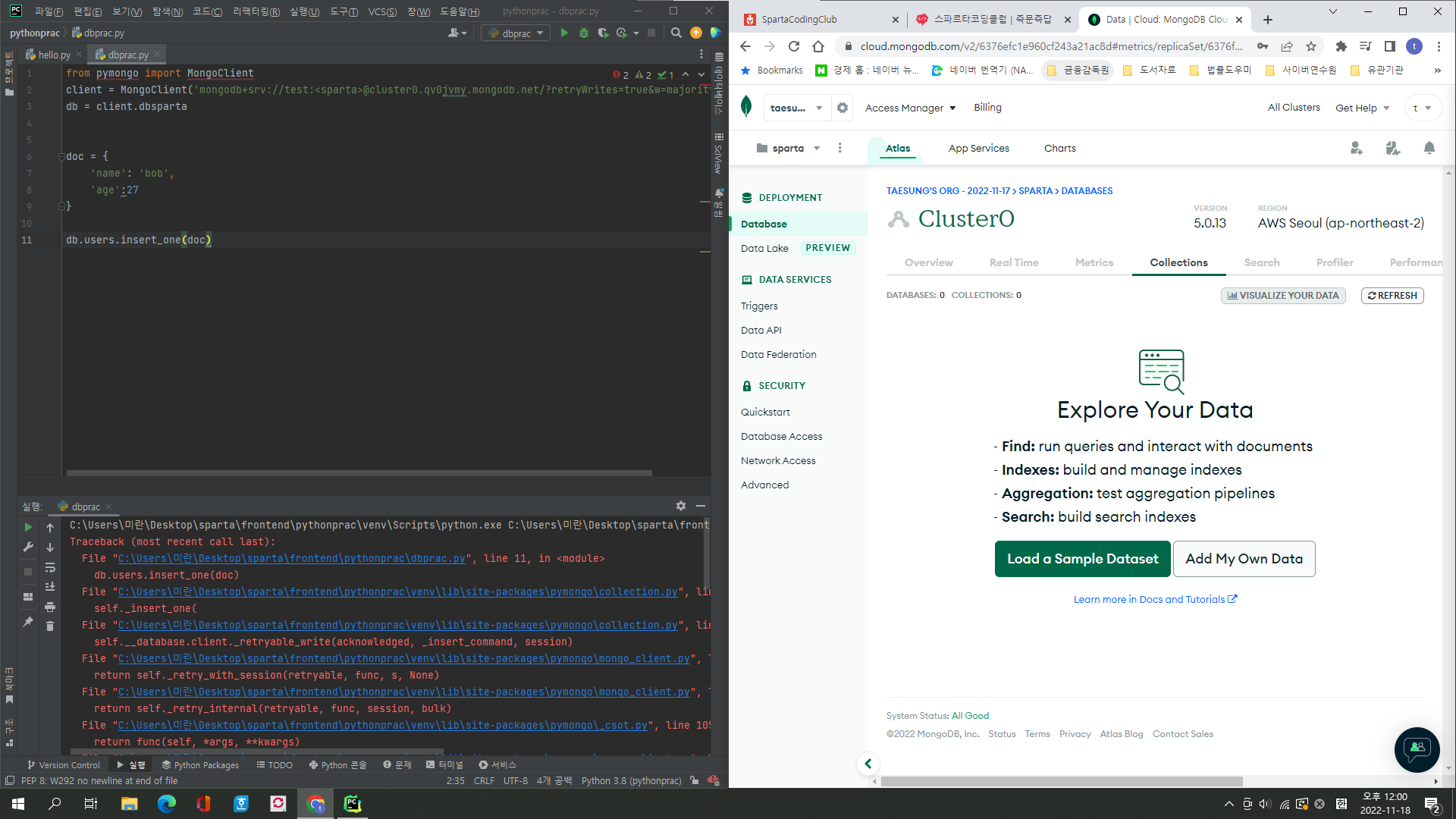Open a new Chrome tab
Screen dimensions: 1456x819
[x=1268, y=20]
